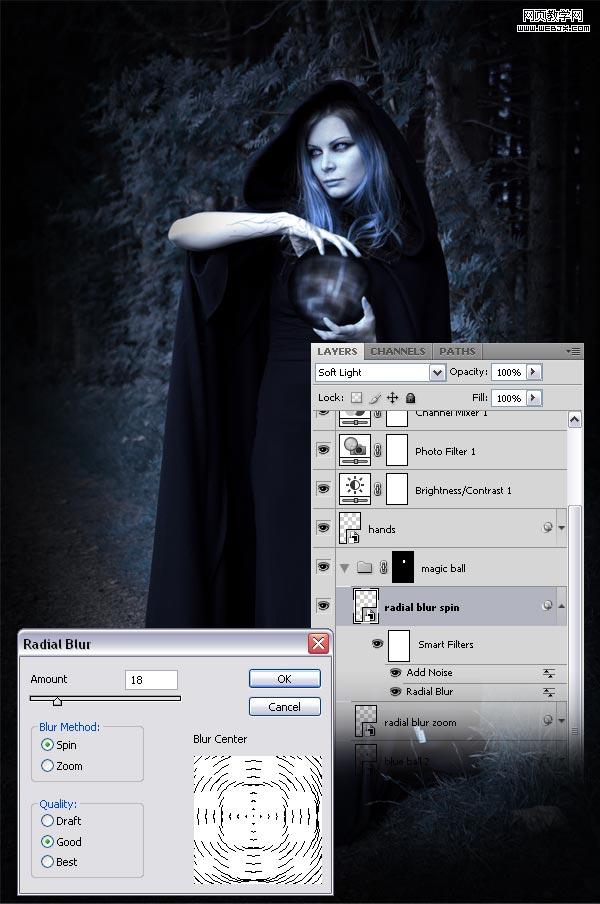The image size is (600, 904).
Task: Select Draft quality option
Action: pos(47,820)
